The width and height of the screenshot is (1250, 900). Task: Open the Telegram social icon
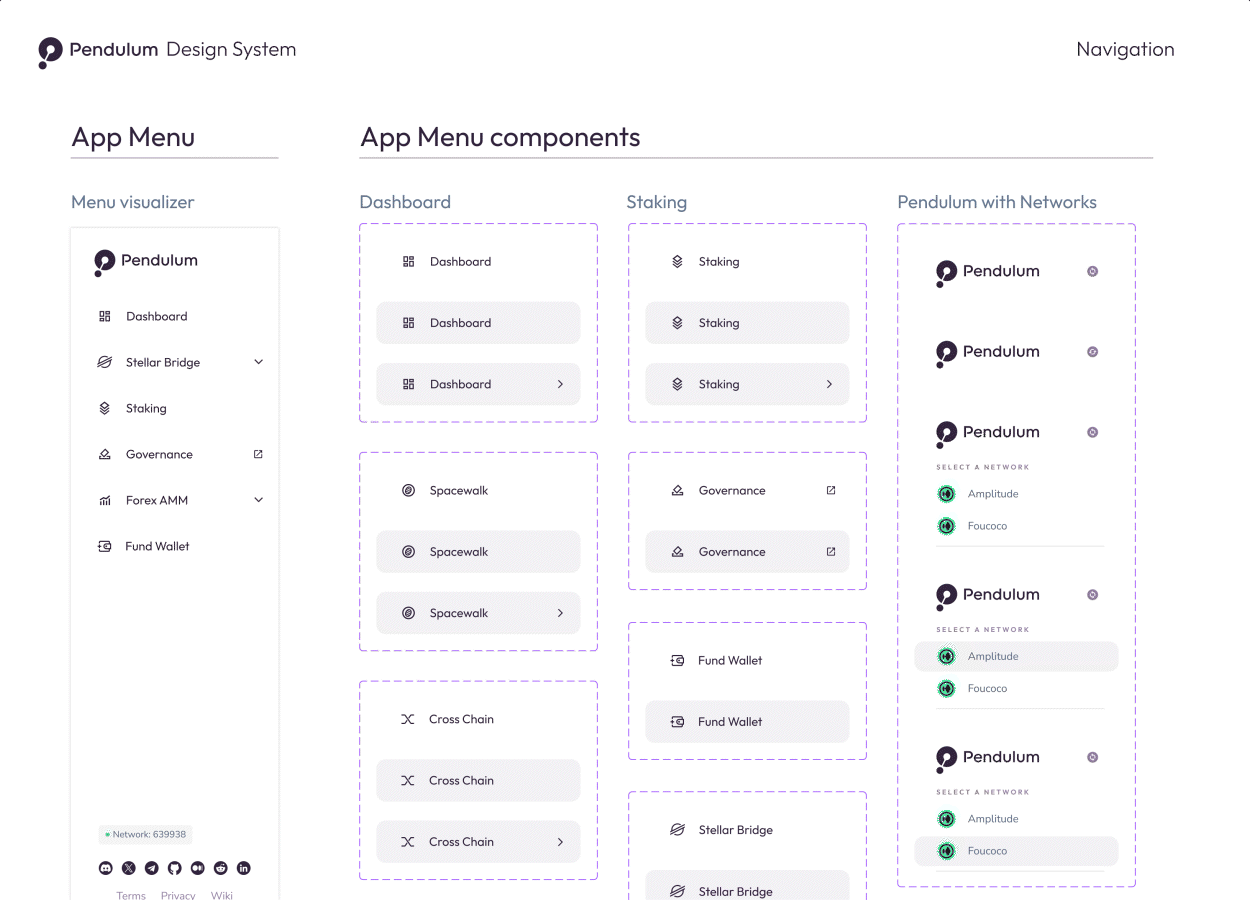[152, 868]
